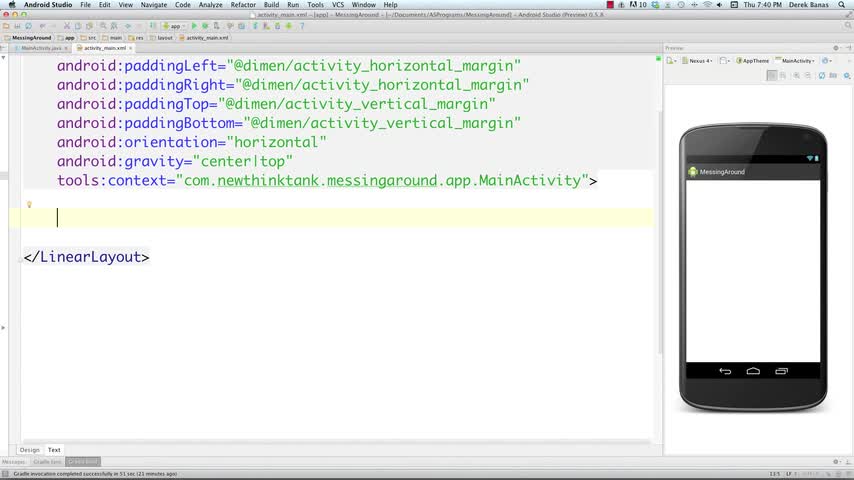Click the Preview render options gear icon
This screenshot has height=480, width=854.
coord(846,76)
